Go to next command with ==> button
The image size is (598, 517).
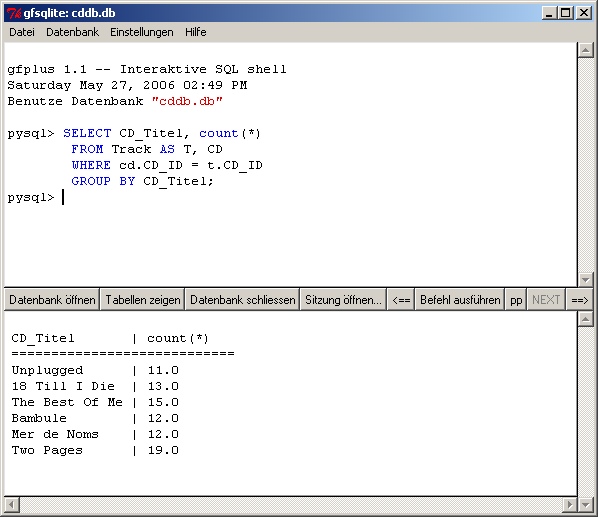tap(580, 300)
